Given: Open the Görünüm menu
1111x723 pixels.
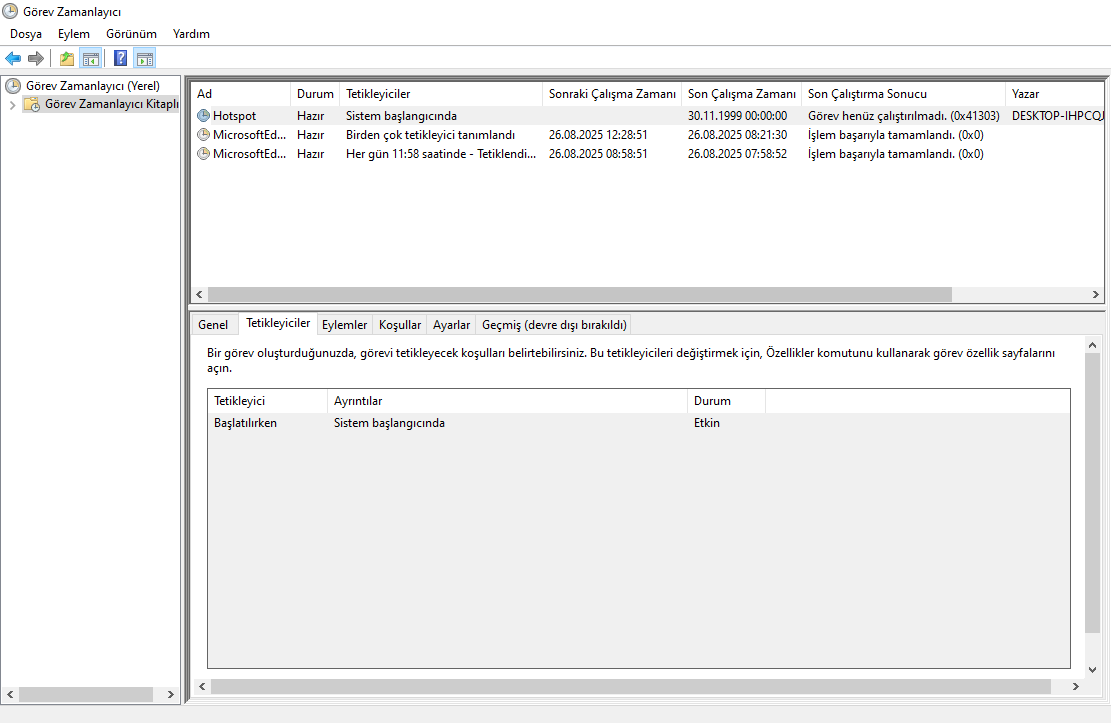Looking at the screenshot, I should click(x=131, y=34).
